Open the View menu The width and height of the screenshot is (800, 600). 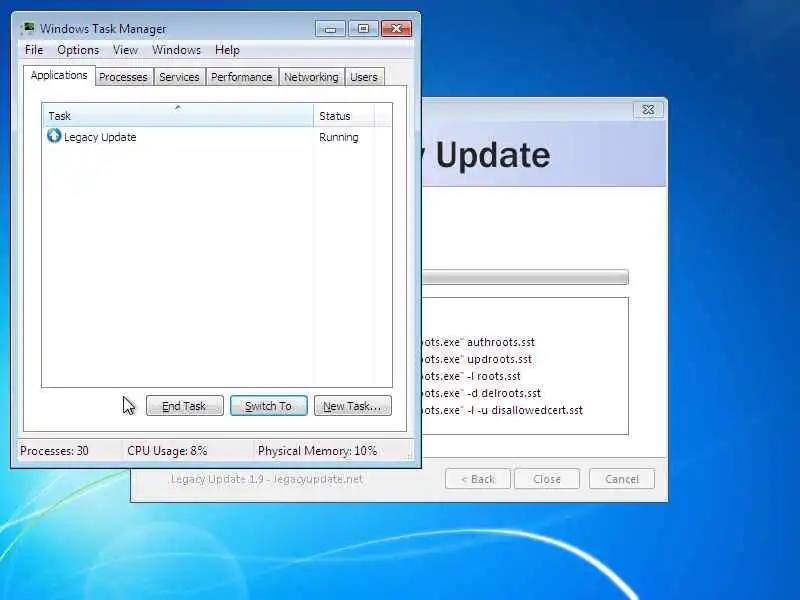point(125,50)
